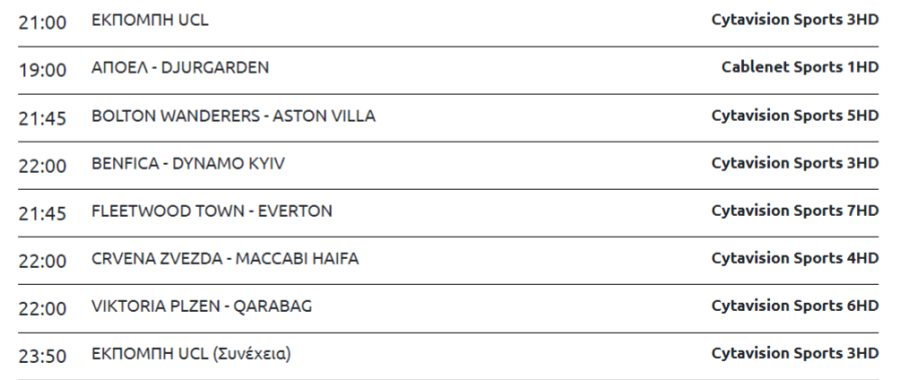
Task: Select the 21:45 time beside Bolton match
Action: pyautogui.click(x=42, y=118)
